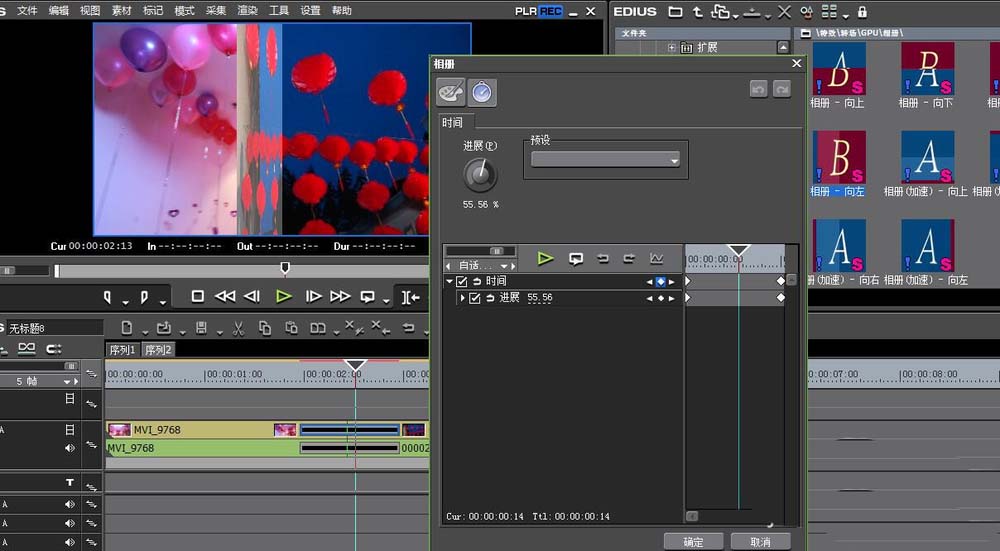Click the timeline toolbar undo icon
Viewport: 1000px width, 551px height.
409,328
